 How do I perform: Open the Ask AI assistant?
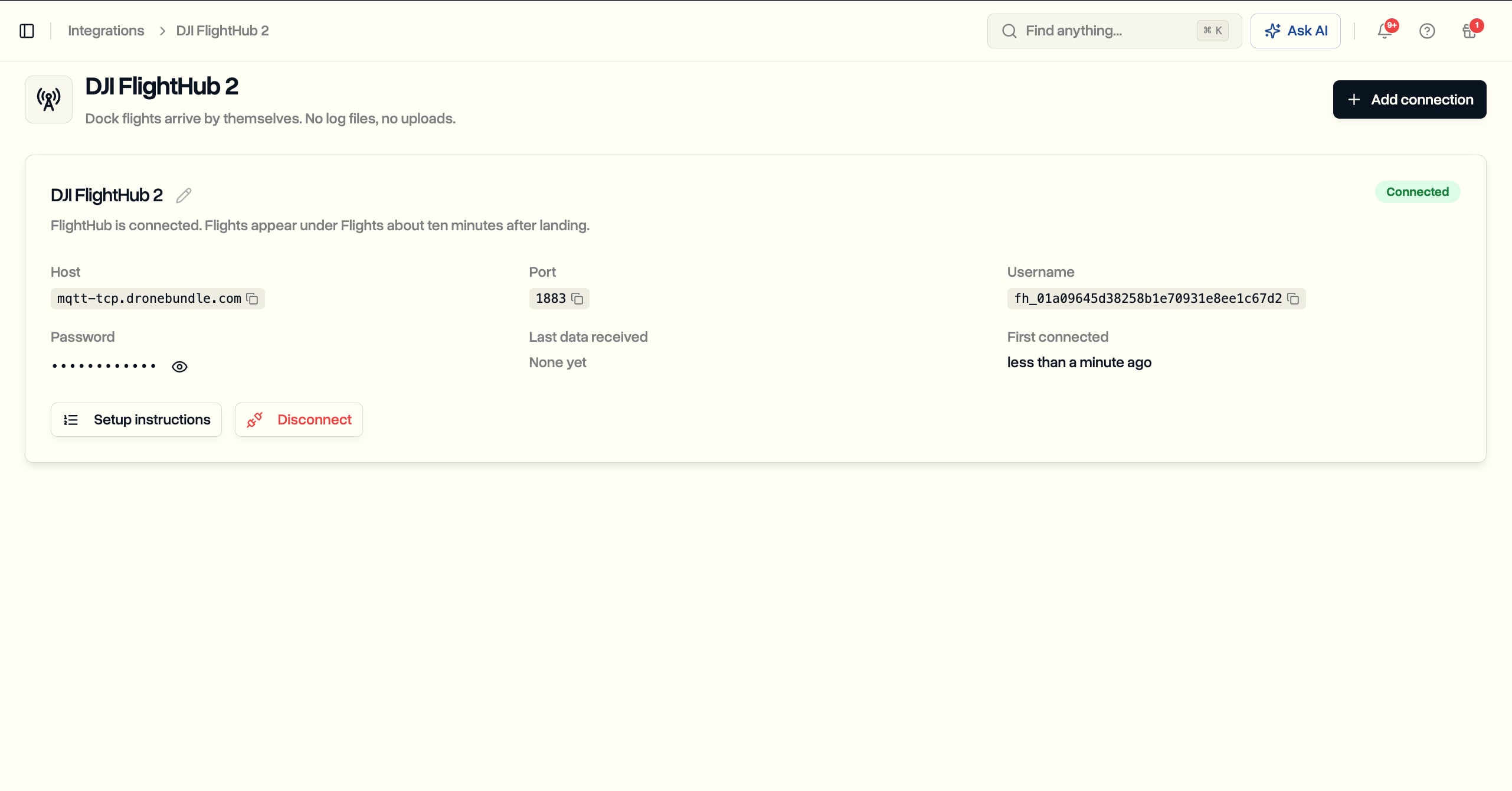1295,31
